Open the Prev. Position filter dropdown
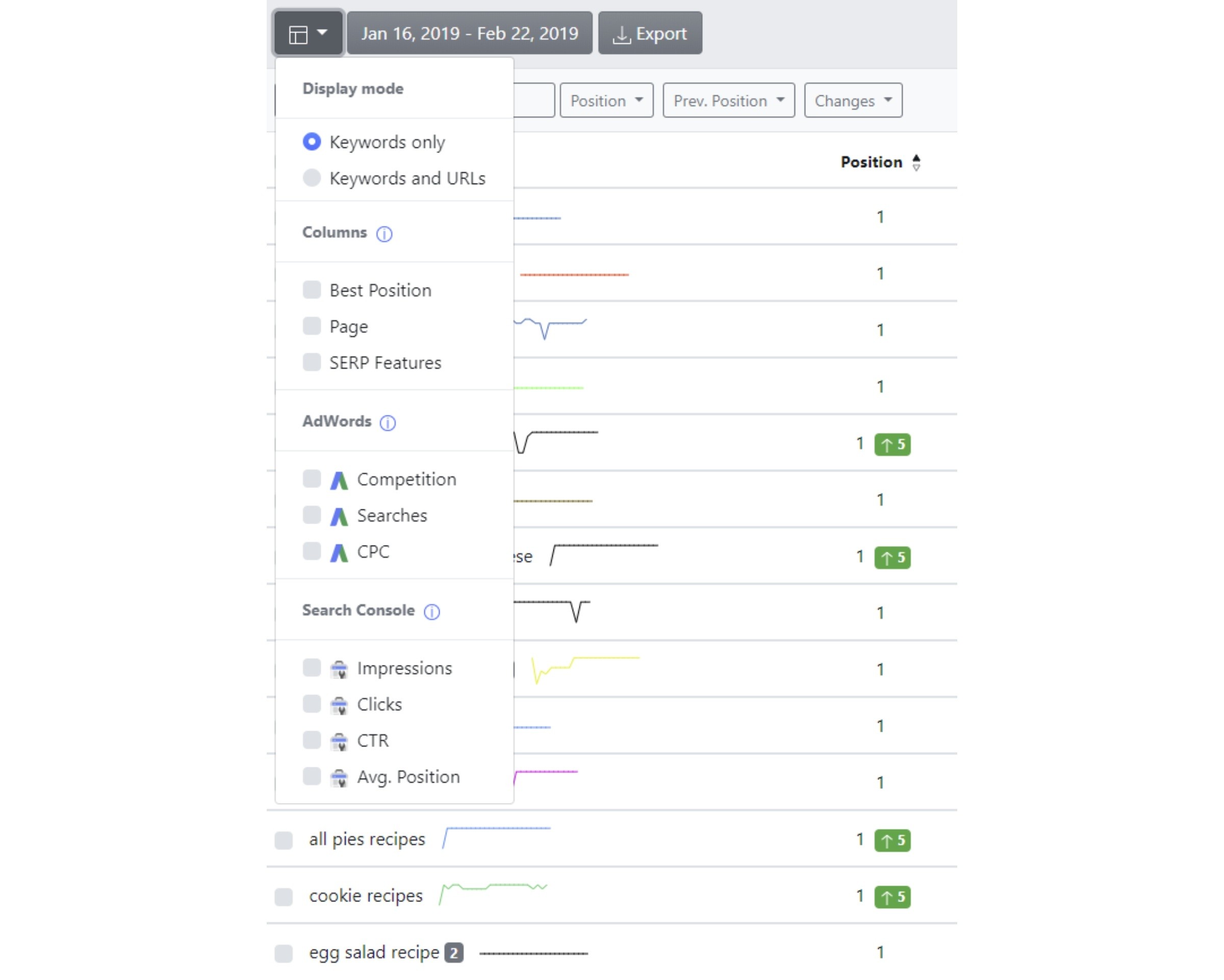This screenshot has width=1224, height=980. [729, 100]
